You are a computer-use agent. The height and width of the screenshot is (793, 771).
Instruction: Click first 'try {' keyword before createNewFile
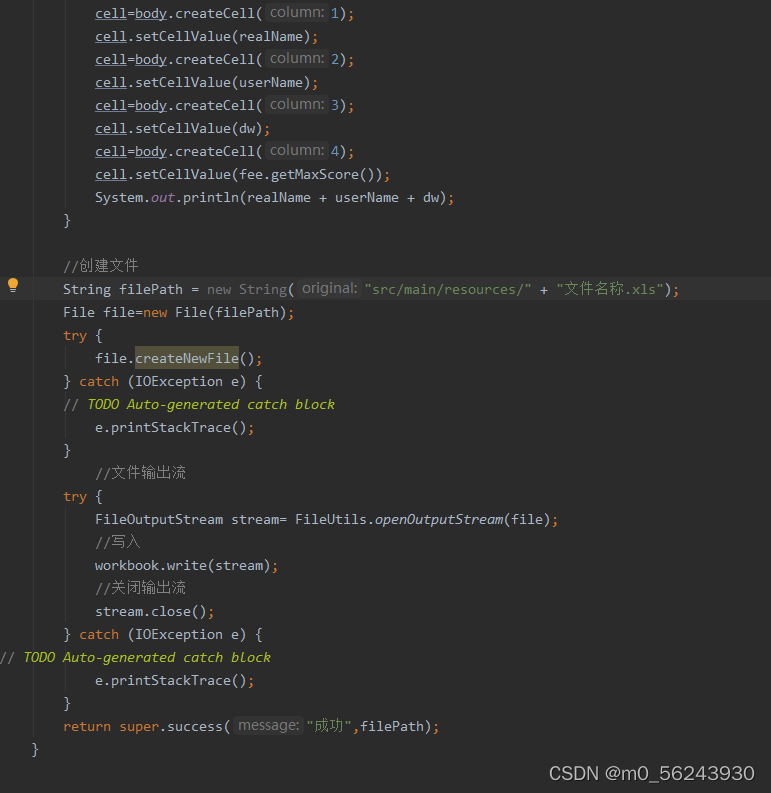pos(83,335)
